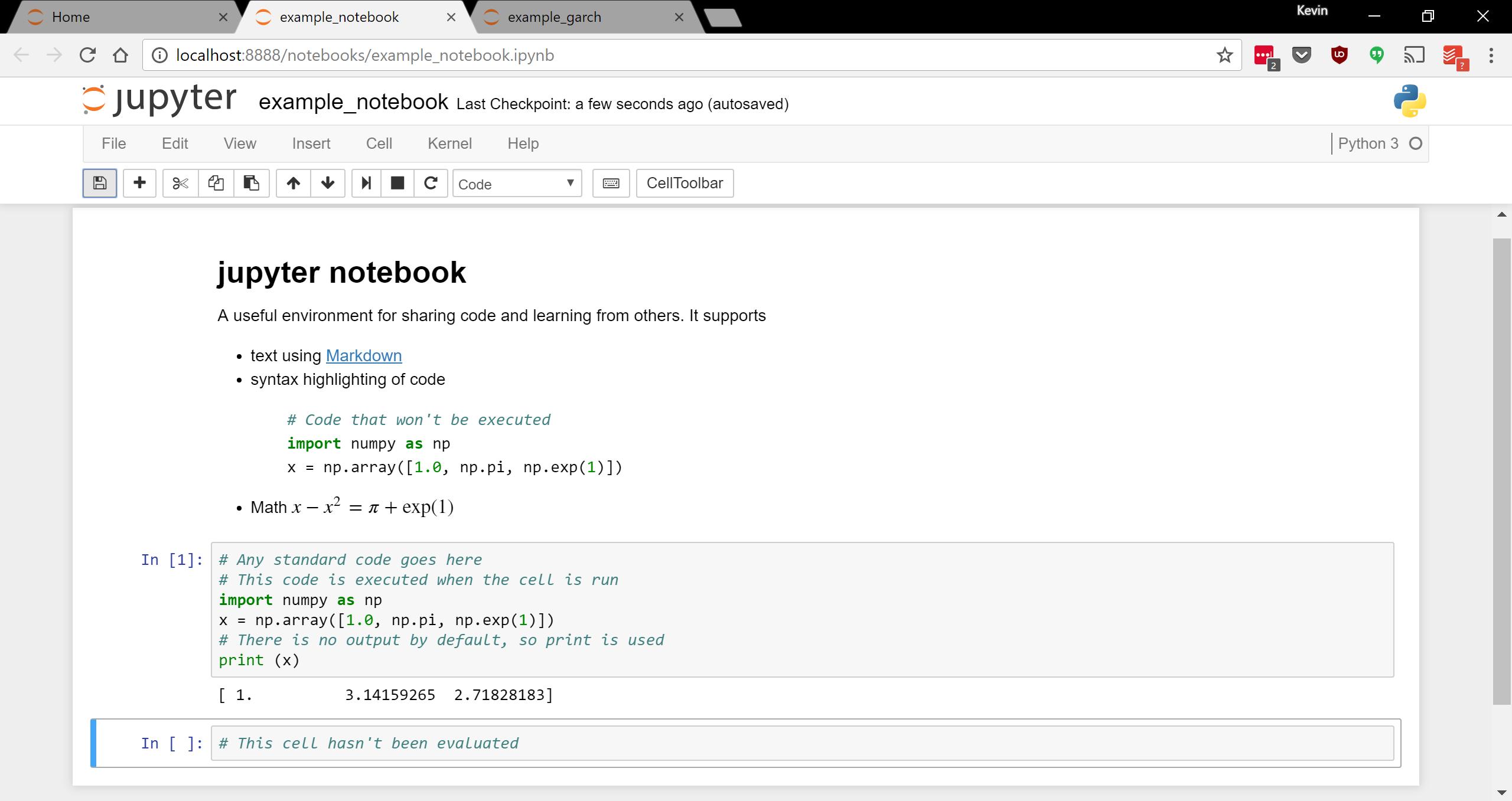Open the Kernel menu
The width and height of the screenshot is (1512, 801).
tap(449, 143)
